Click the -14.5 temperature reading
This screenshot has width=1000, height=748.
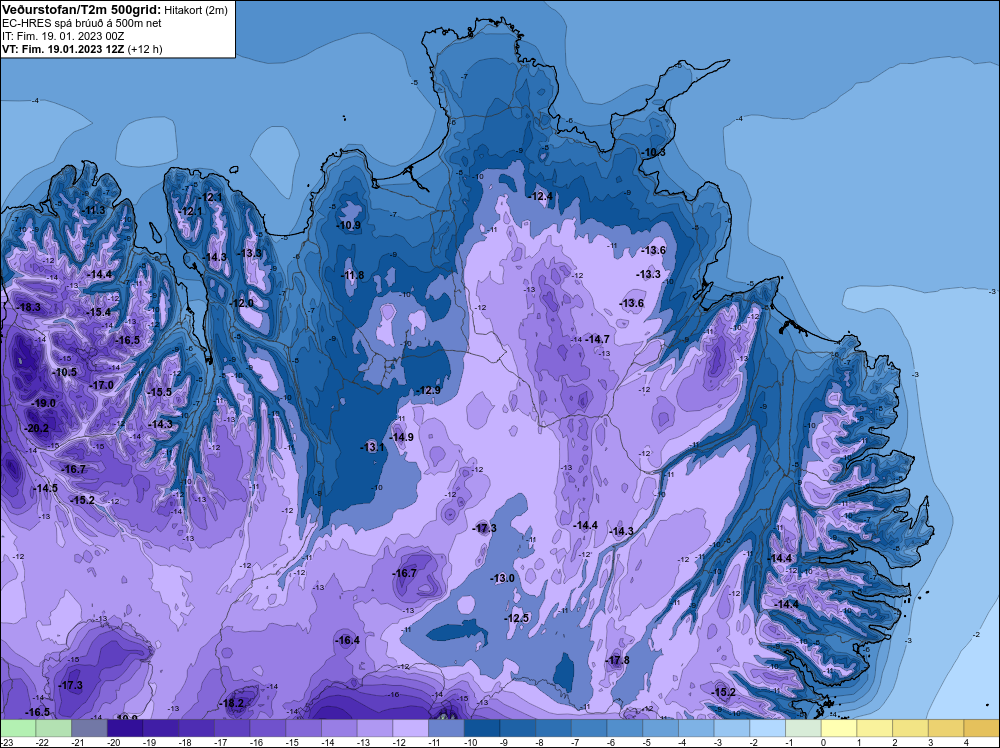pyautogui.click(x=45, y=488)
